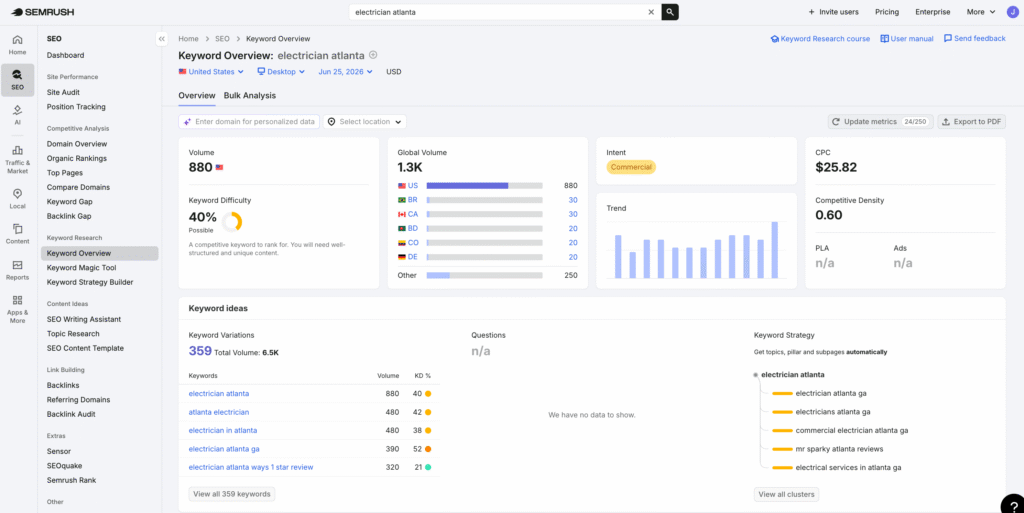The width and height of the screenshot is (1024, 513).
Task: Open the Local sidebar icon
Action: tap(18, 198)
